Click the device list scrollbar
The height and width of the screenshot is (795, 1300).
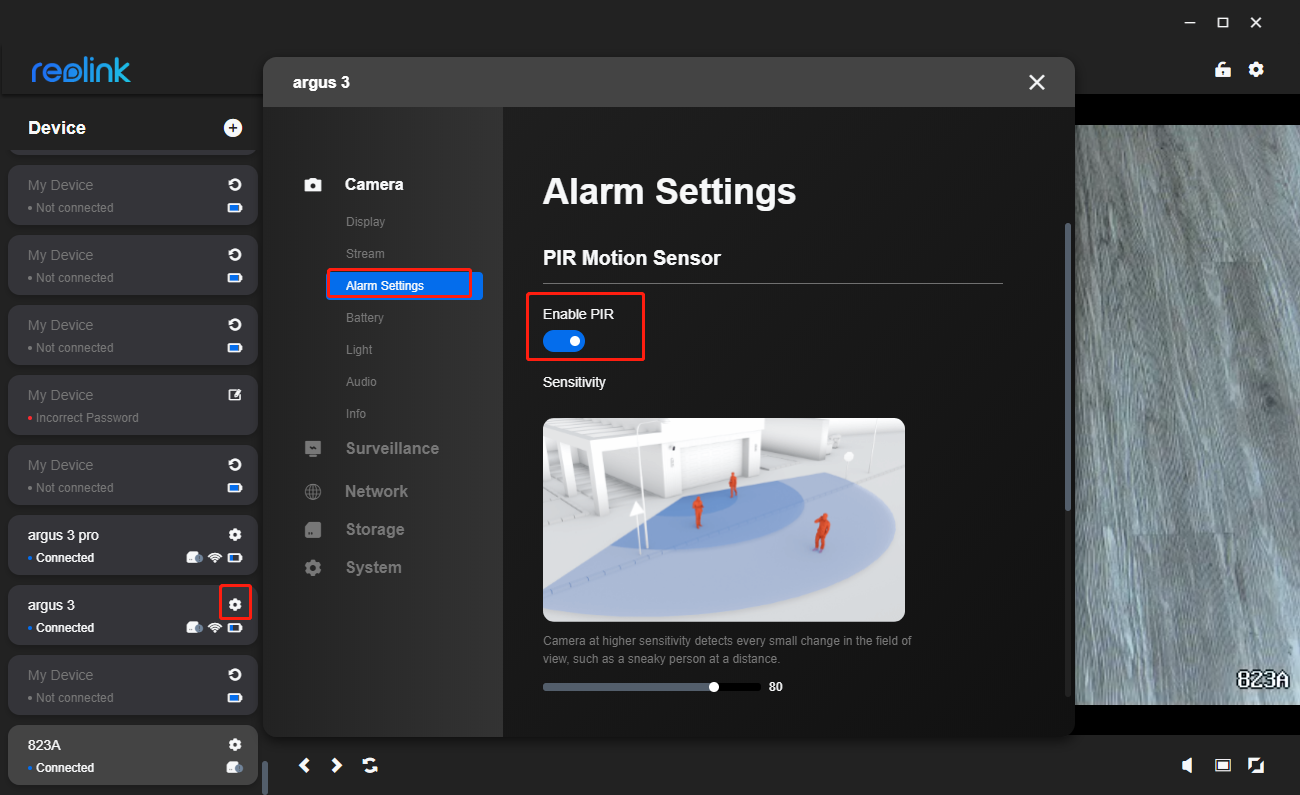pos(265,777)
